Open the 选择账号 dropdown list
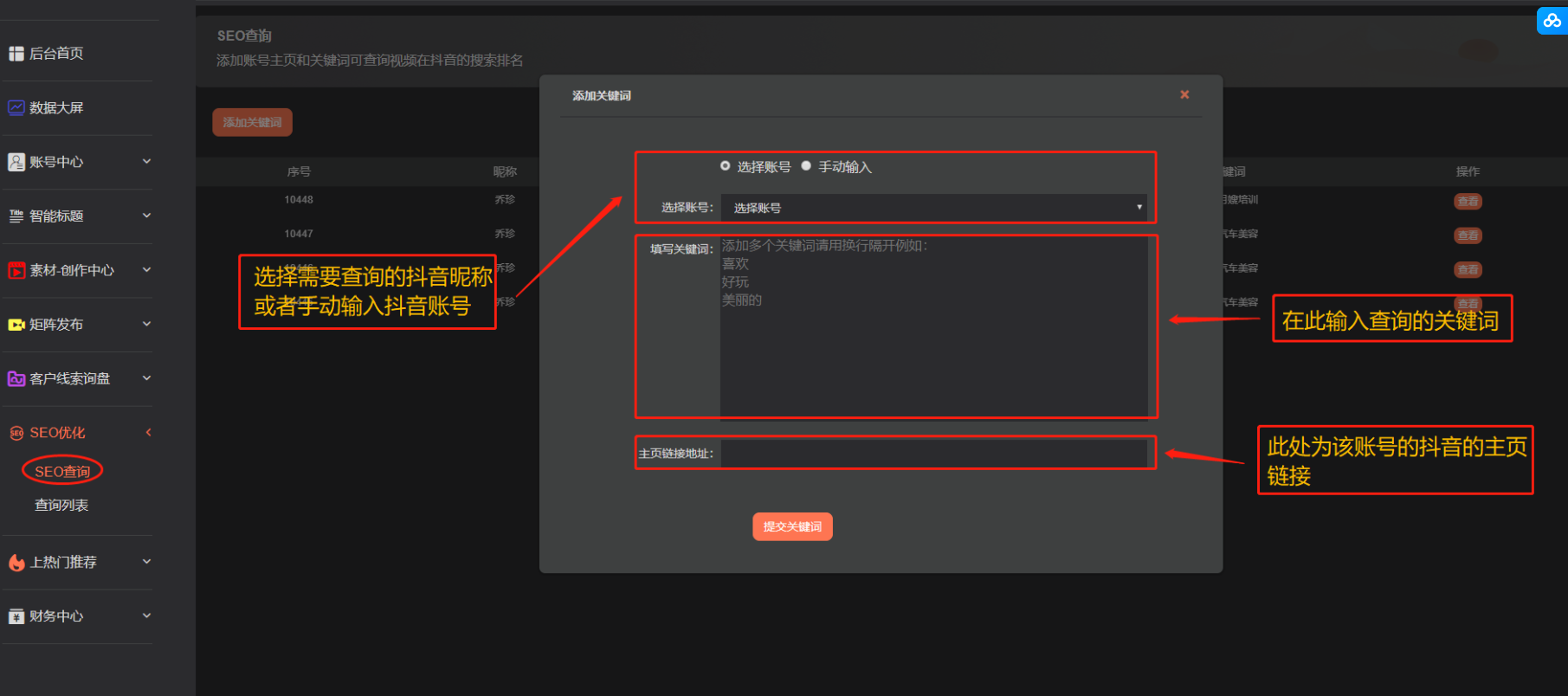The image size is (1568, 696). coord(934,208)
